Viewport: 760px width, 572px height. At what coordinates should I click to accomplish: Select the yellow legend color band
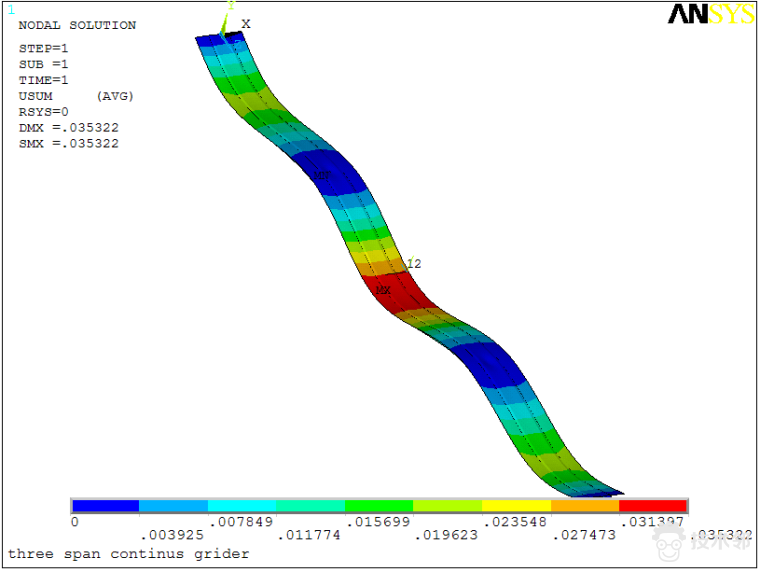pos(515,506)
